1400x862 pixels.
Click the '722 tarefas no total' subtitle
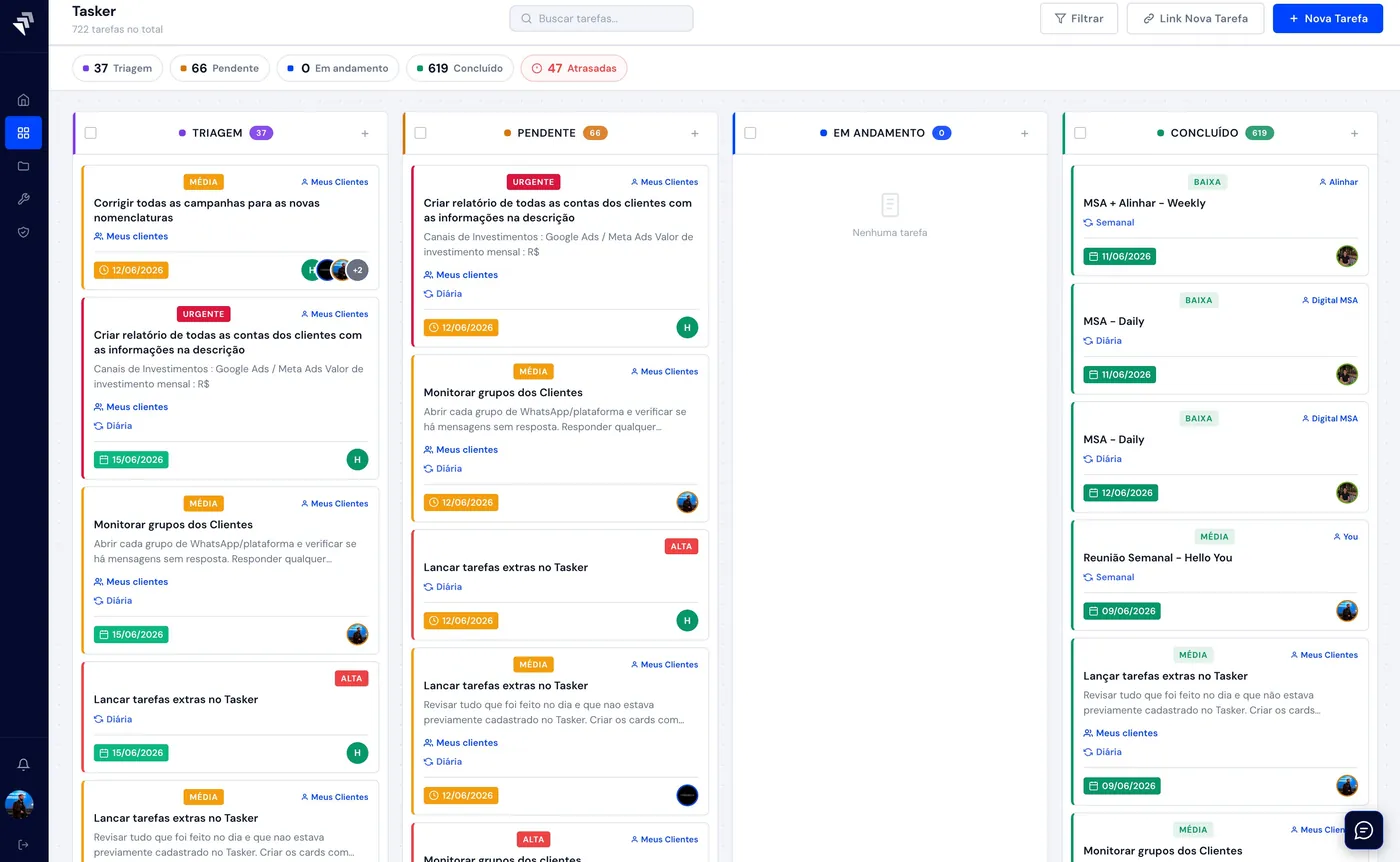click(117, 30)
